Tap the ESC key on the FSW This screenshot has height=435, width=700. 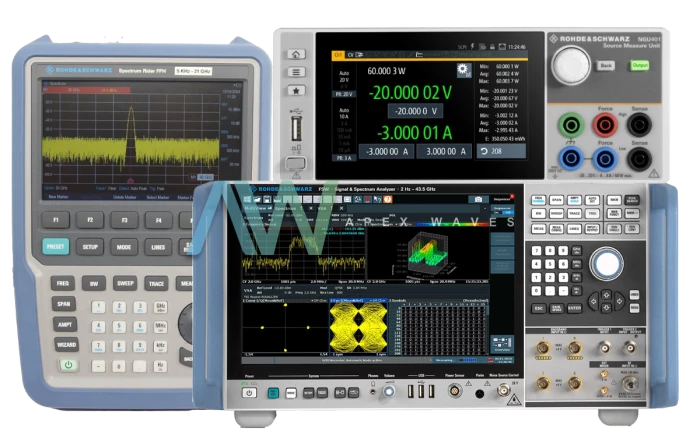pos(538,308)
